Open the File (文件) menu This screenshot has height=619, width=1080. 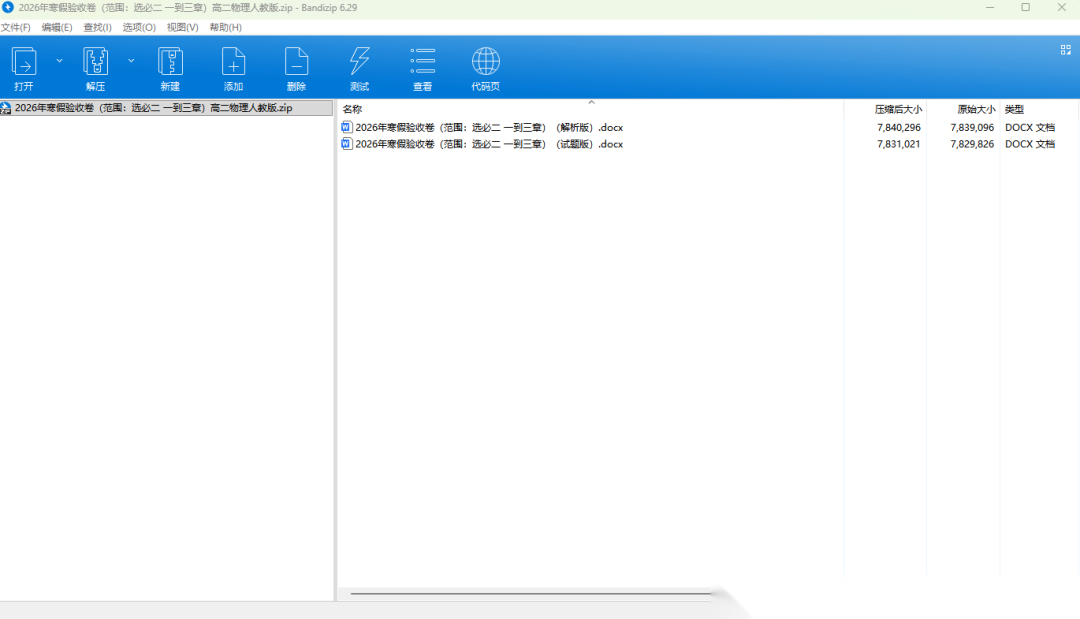coord(16,27)
